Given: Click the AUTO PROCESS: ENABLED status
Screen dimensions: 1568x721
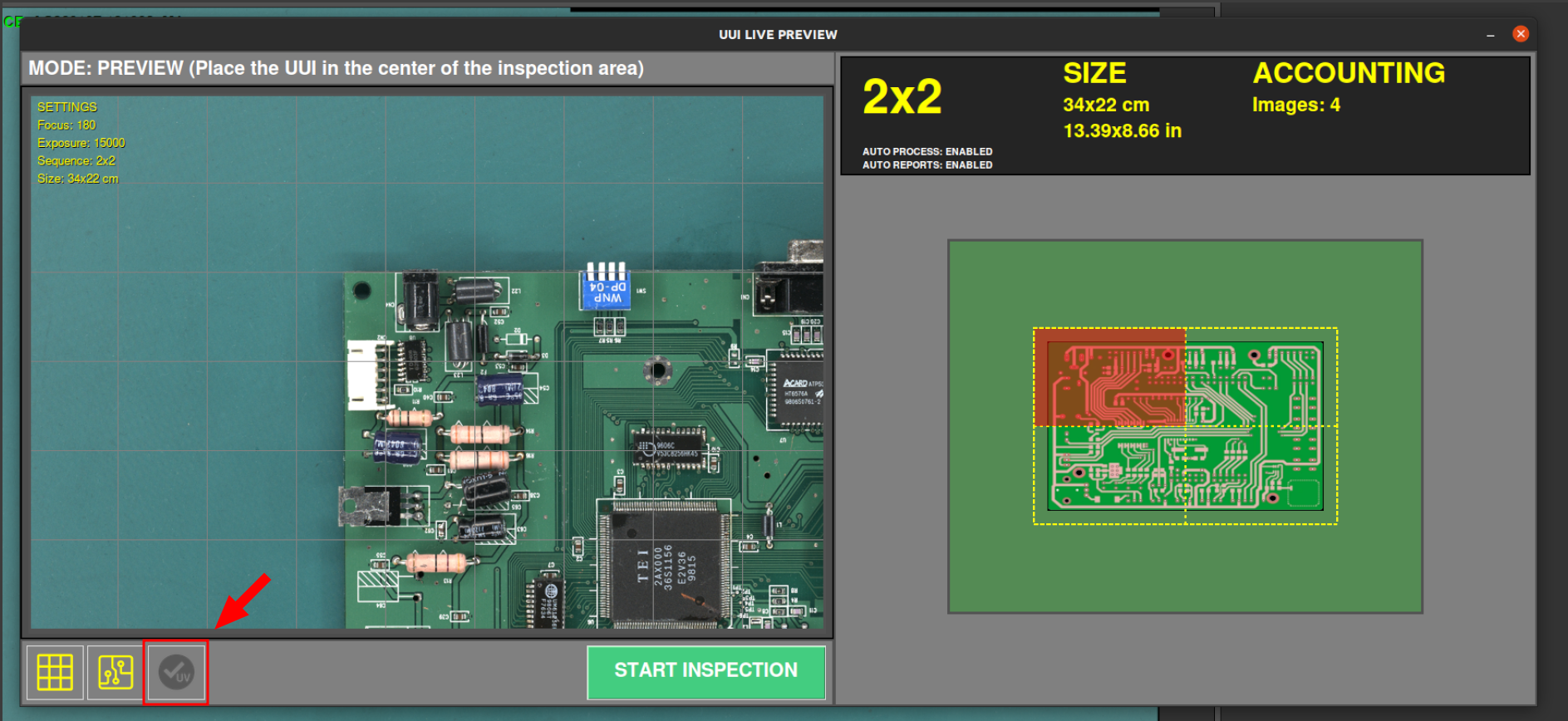Looking at the screenshot, I should [927, 152].
